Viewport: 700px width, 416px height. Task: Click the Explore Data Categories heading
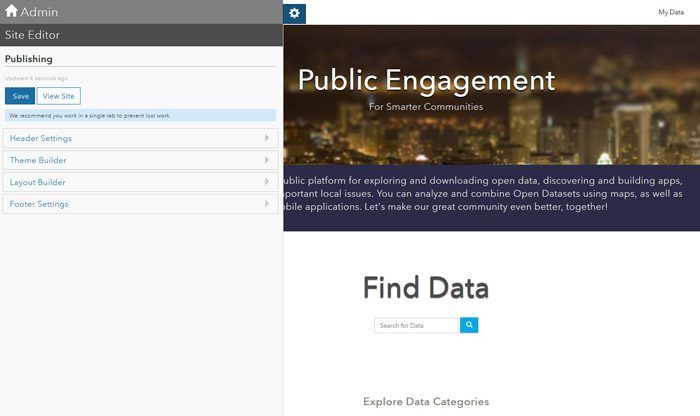pos(425,401)
